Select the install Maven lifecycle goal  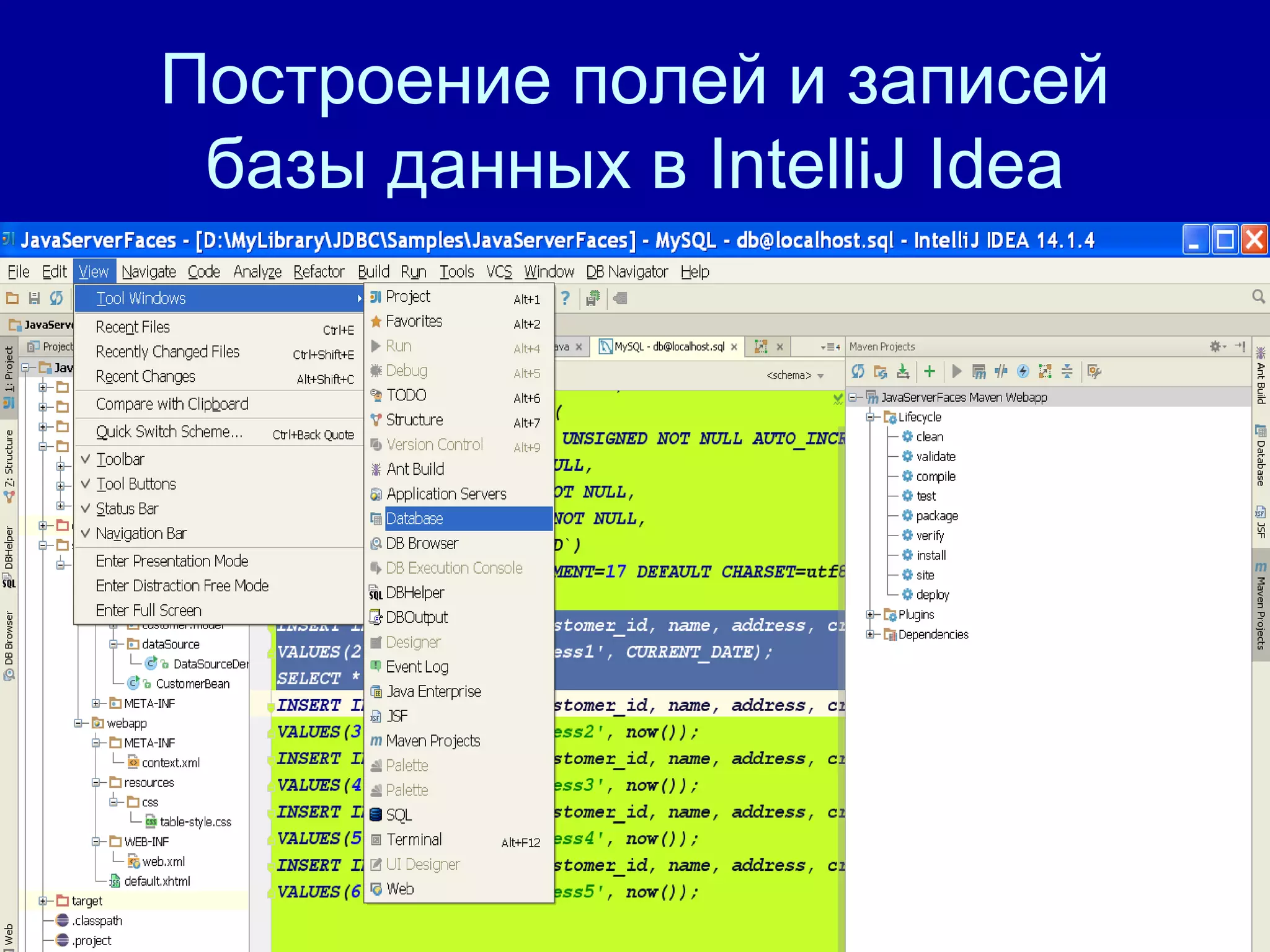(931, 555)
